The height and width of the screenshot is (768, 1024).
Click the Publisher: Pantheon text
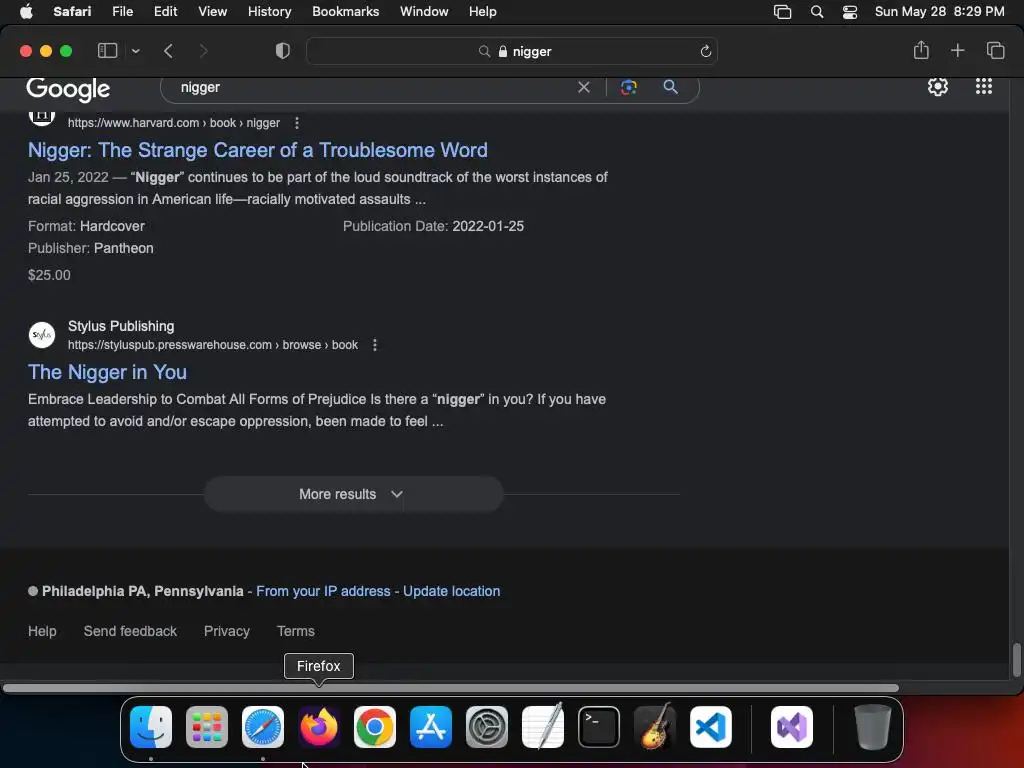[x=91, y=248]
